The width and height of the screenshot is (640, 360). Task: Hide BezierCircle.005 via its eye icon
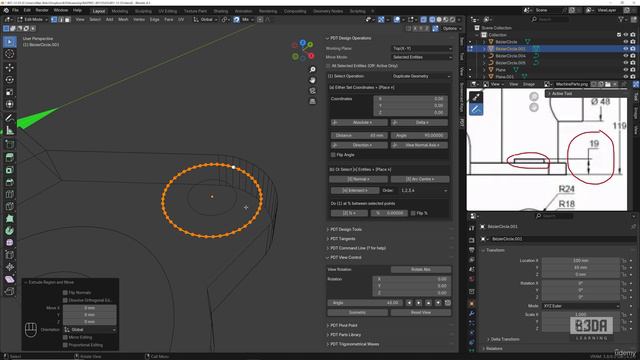pos(626,62)
